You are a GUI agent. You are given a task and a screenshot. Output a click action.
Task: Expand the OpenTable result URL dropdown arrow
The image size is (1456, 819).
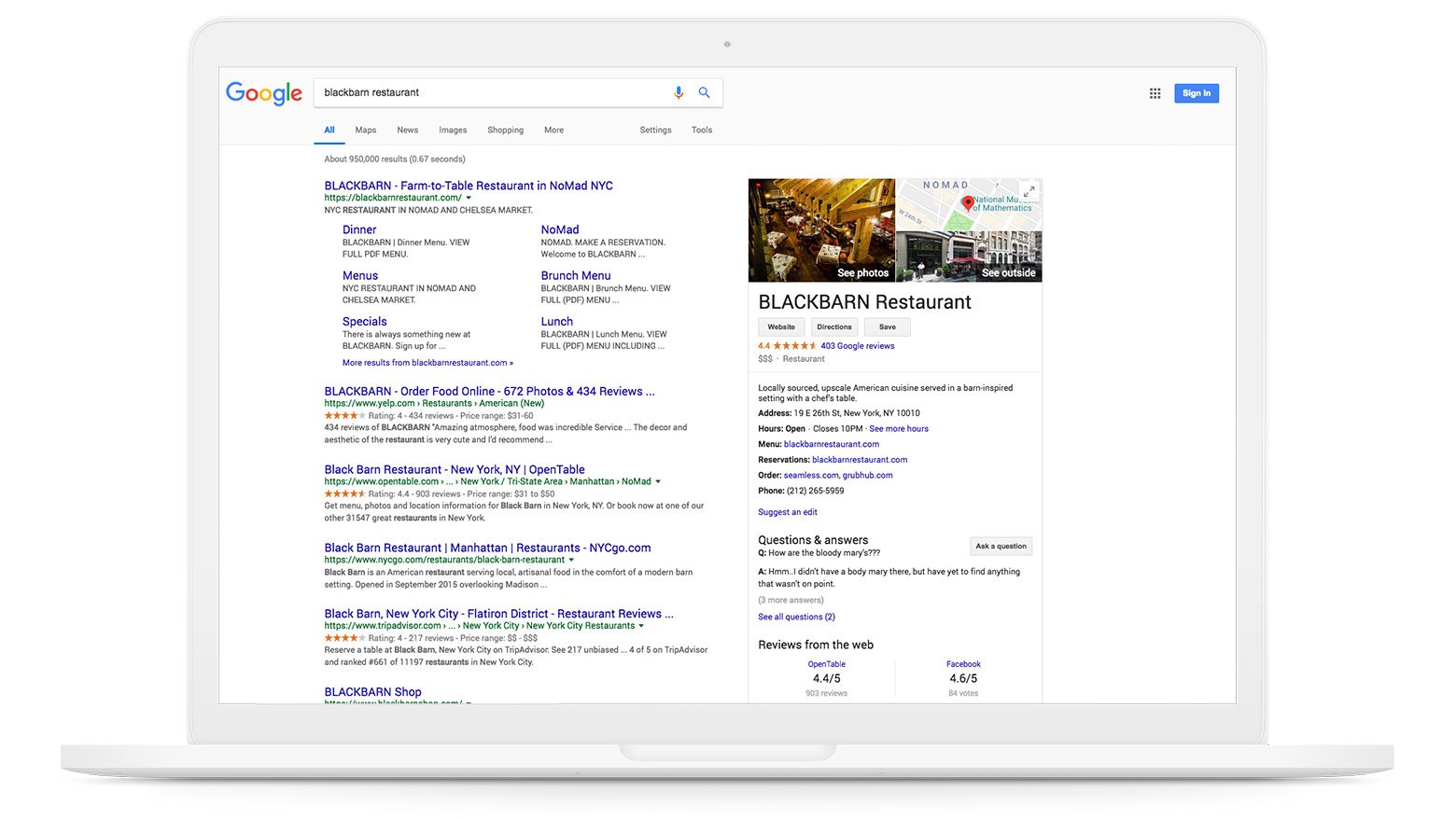tap(658, 482)
